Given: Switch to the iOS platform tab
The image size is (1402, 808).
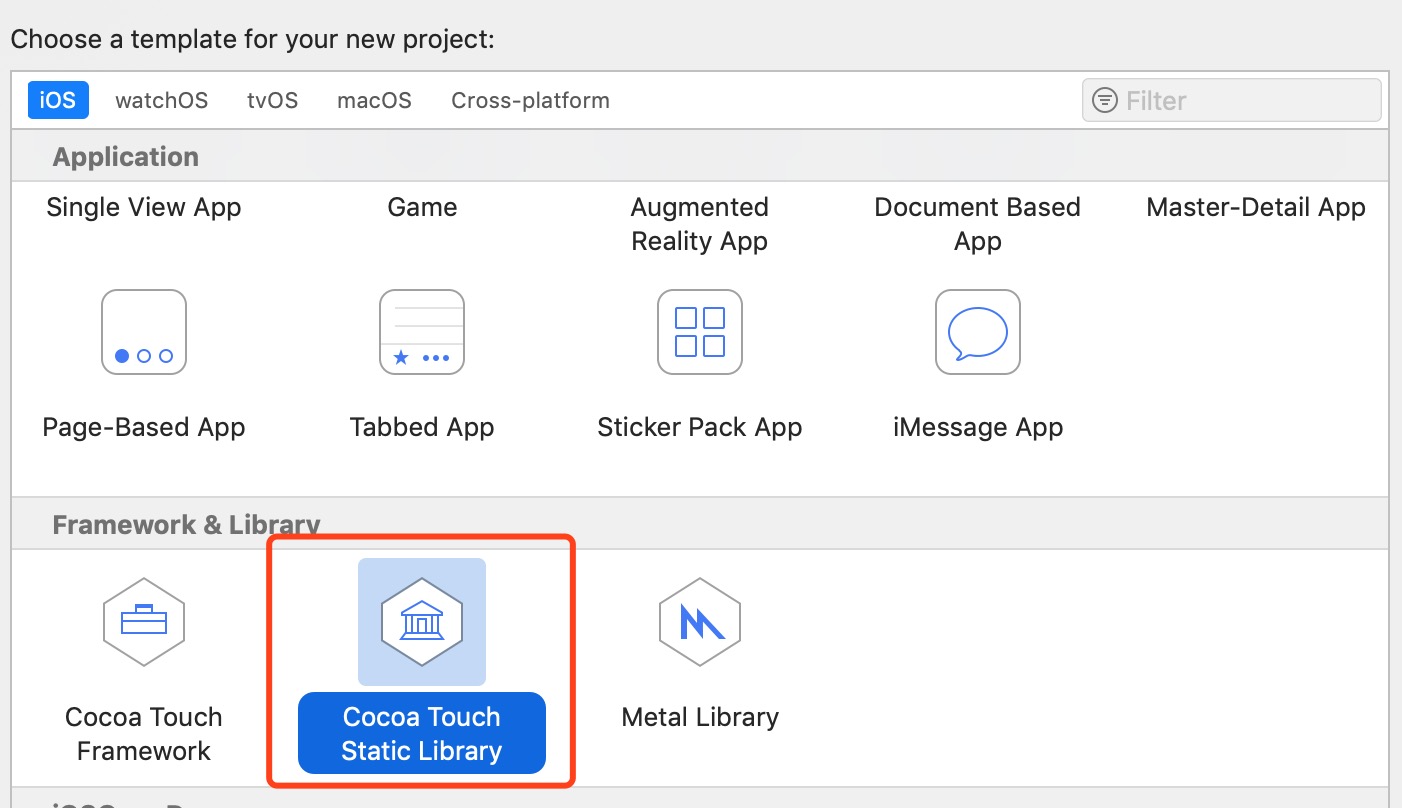Looking at the screenshot, I should (58, 100).
